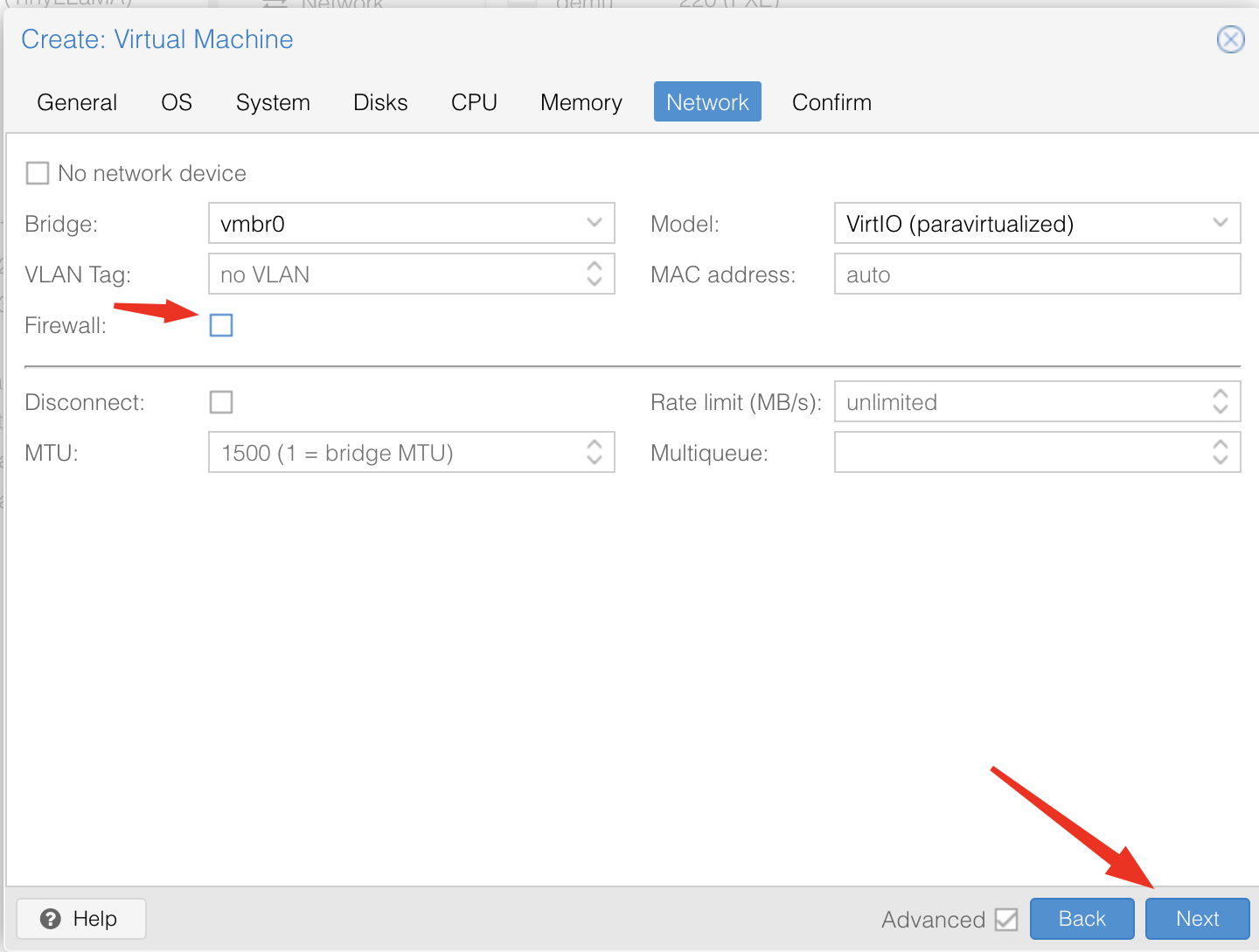Expand the Model VirtIO dropdown
The image size is (1259, 952).
coord(1221,223)
